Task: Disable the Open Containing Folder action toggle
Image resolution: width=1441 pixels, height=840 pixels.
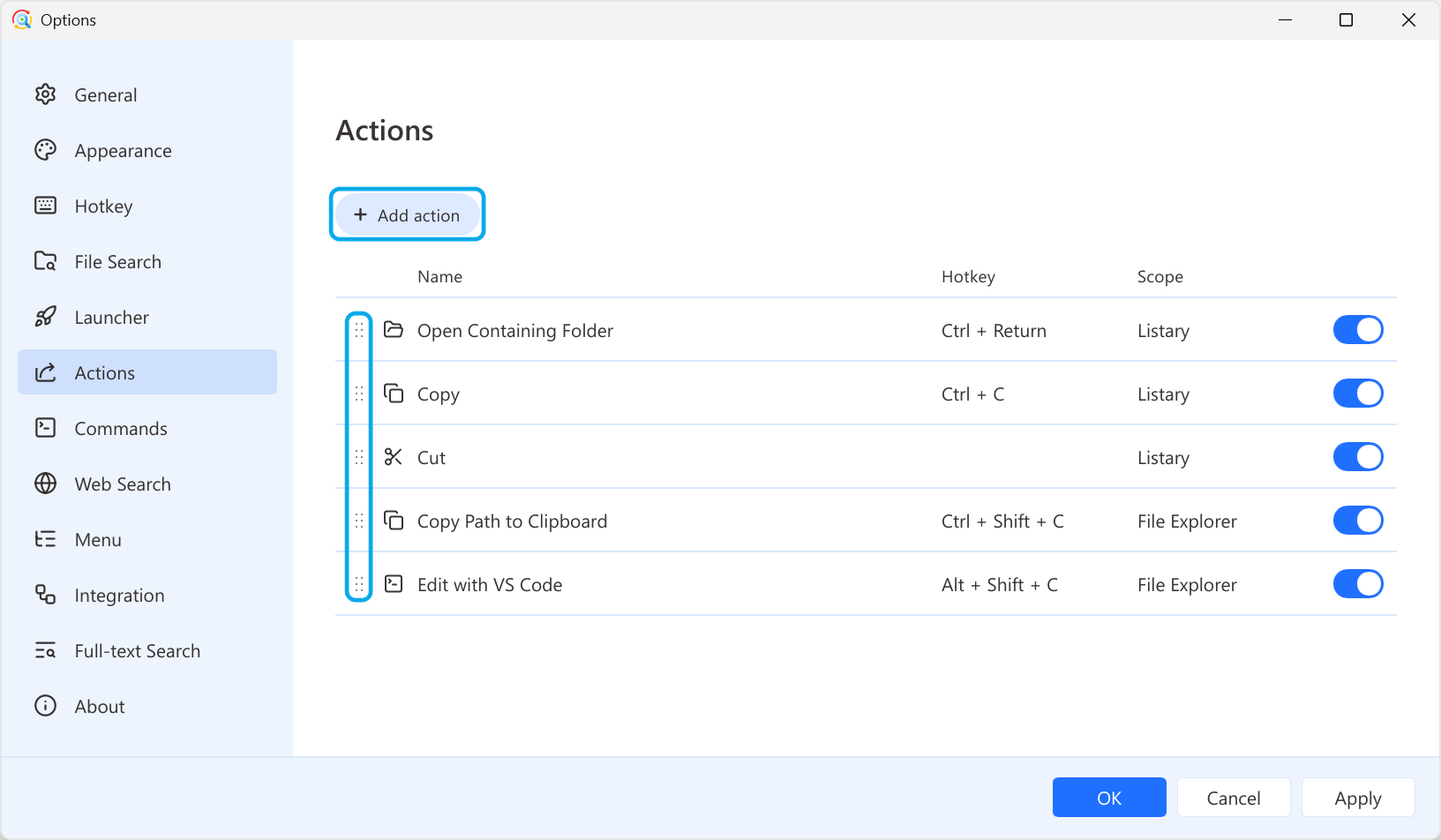Action: pos(1358,330)
